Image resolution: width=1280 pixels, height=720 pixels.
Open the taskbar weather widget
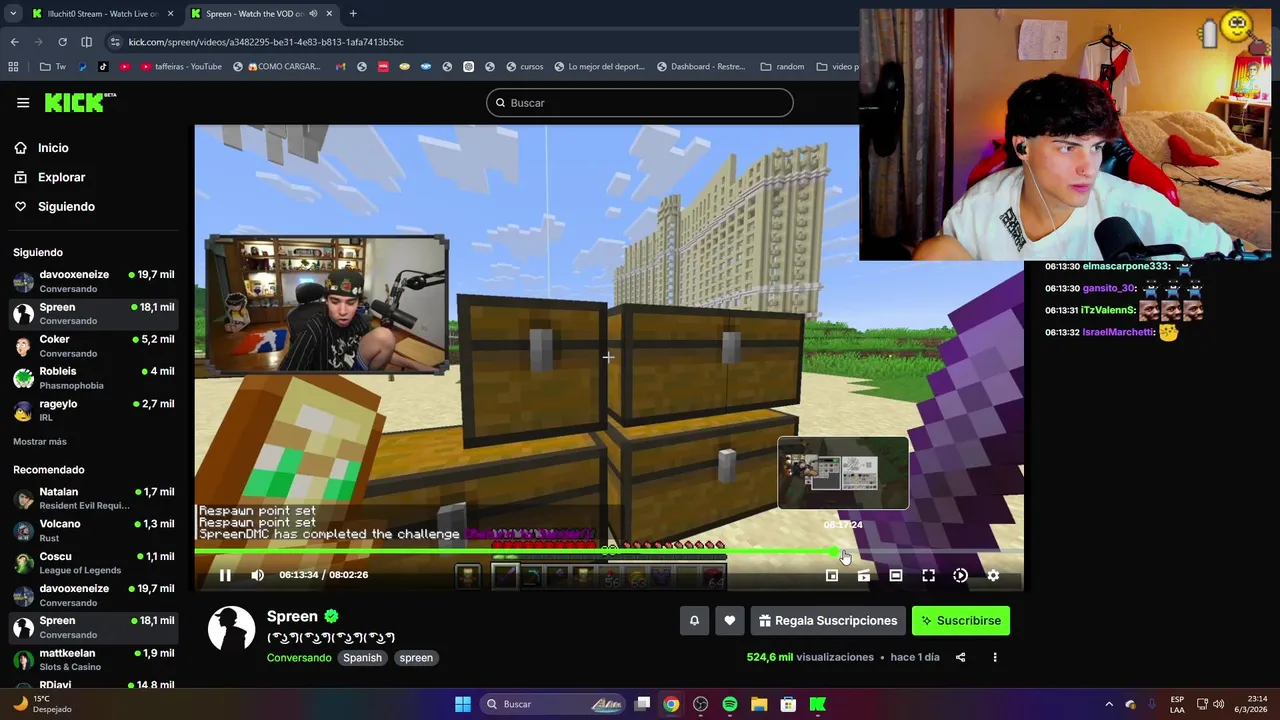[x=42, y=704]
